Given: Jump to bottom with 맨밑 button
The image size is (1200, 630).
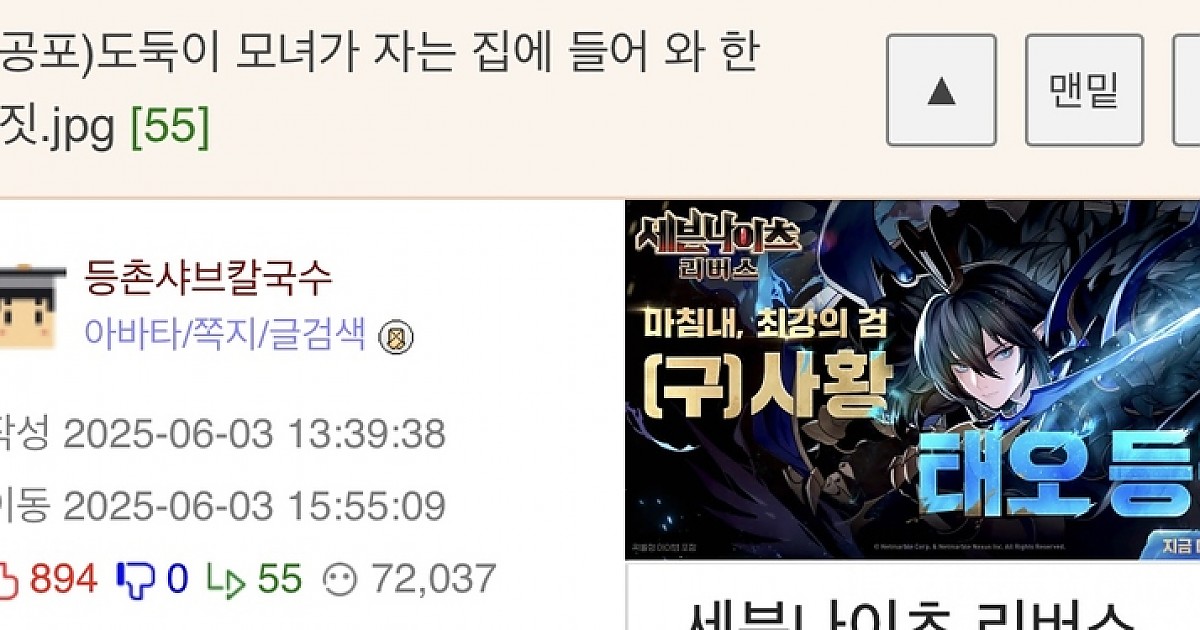Looking at the screenshot, I should [1084, 90].
